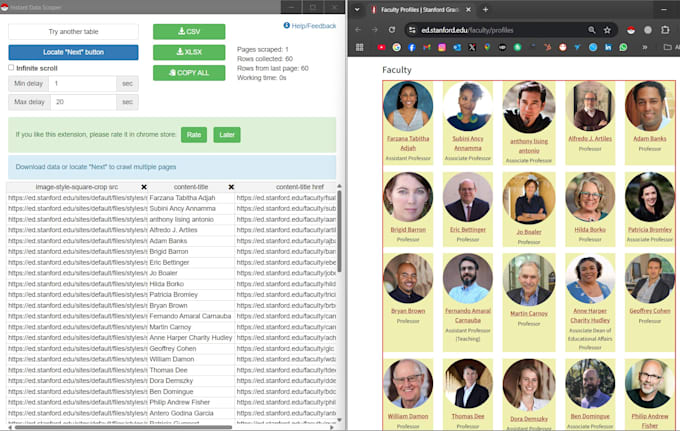This screenshot has width=680, height=431.
Task: Open Farzana Tabitha Adjah profile link
Action: 408,143
